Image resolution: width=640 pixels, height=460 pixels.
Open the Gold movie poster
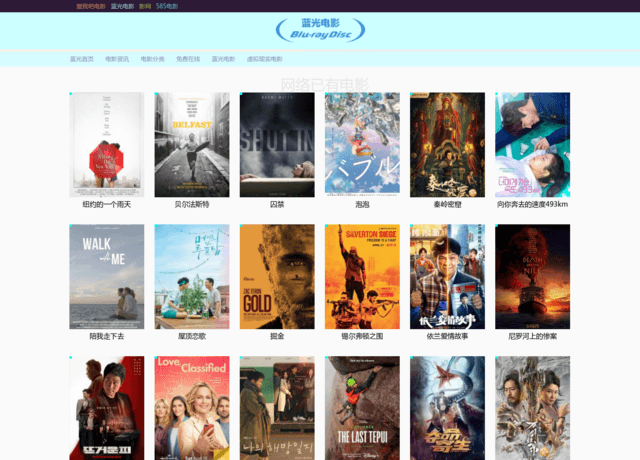(x=277, y=277)
